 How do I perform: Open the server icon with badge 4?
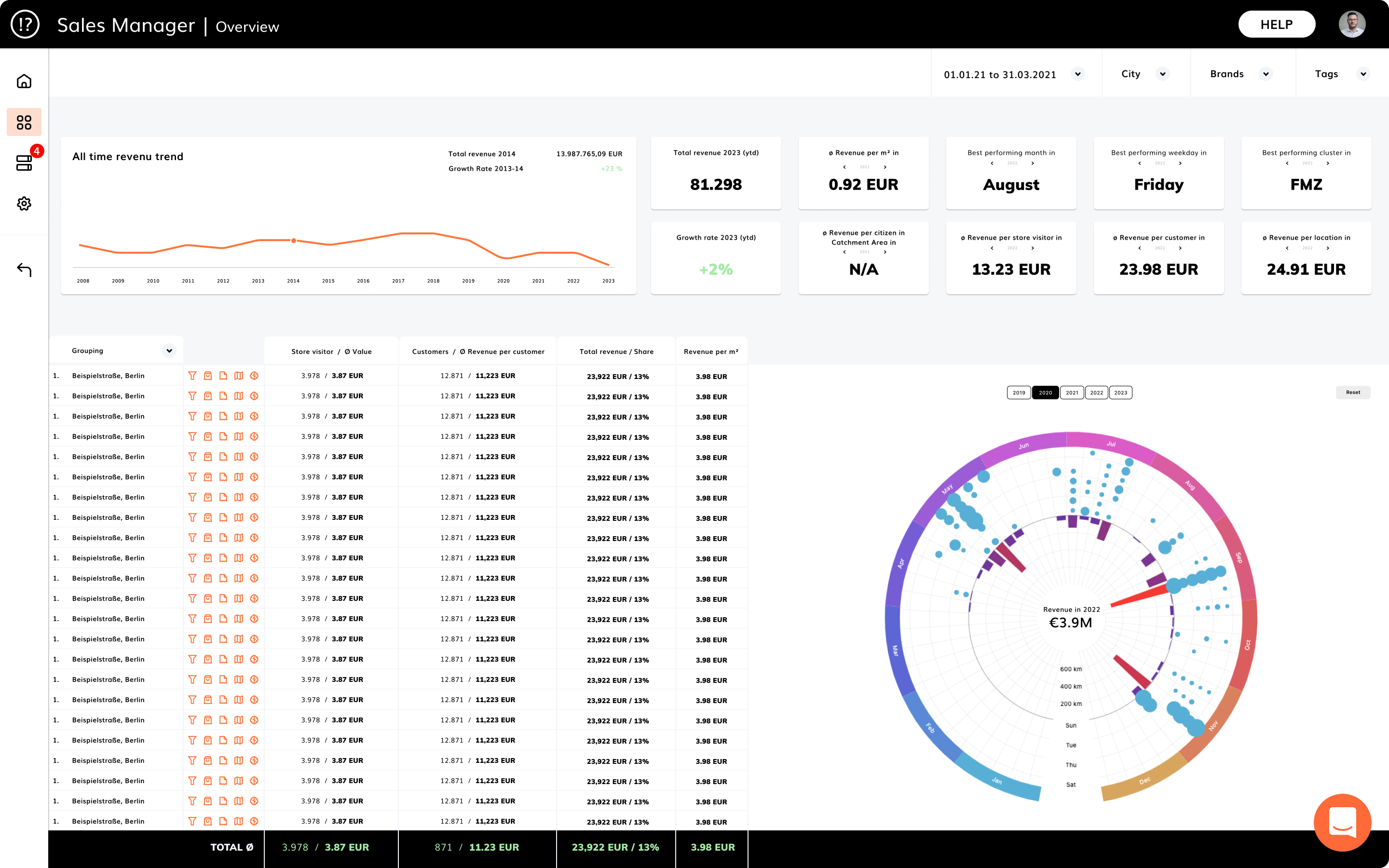24,163
